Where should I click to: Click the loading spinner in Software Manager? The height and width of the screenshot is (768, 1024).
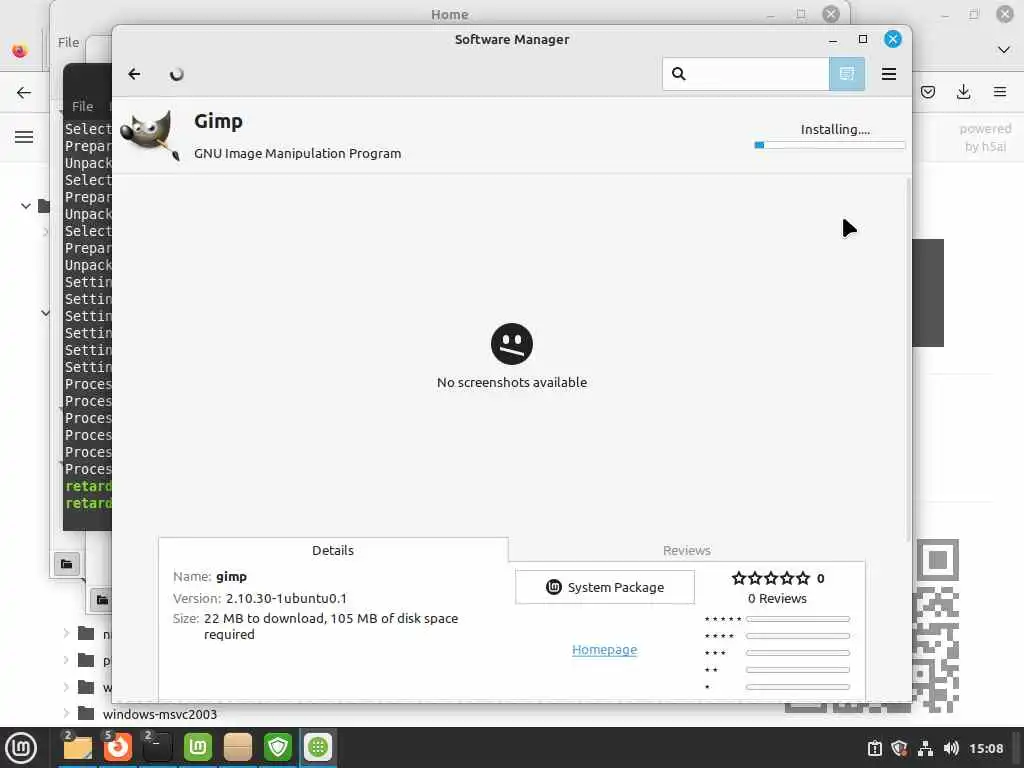click(176, 74)
